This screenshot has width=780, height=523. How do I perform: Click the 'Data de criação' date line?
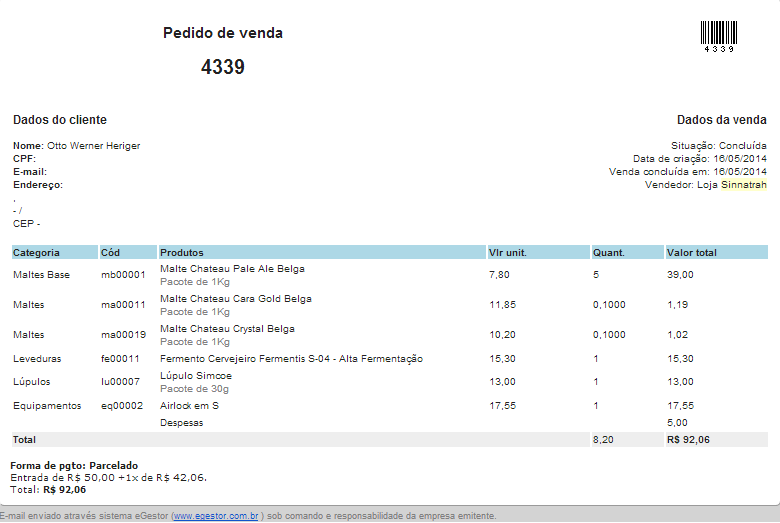pos(699,159)
